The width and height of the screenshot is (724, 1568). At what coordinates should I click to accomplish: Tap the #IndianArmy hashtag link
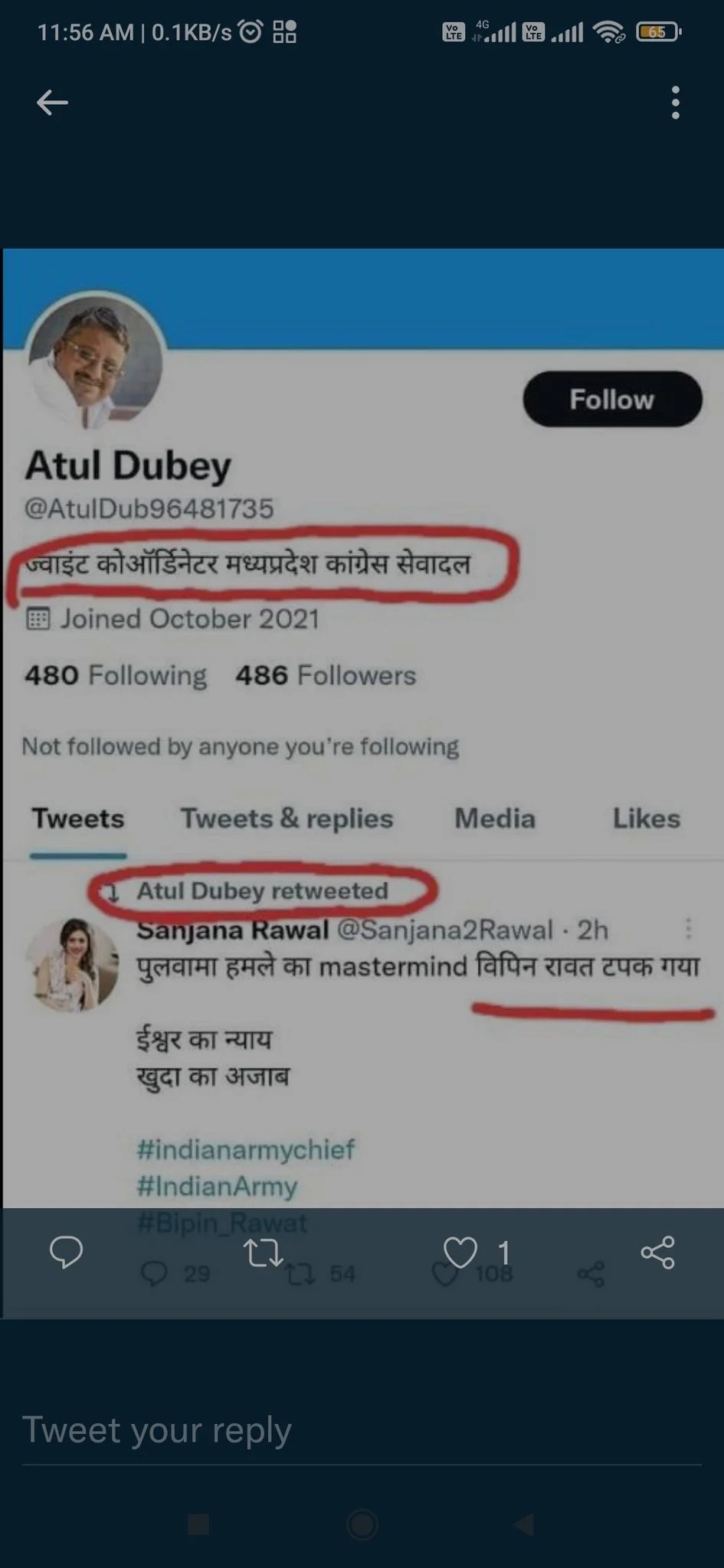click(217, 1186)
